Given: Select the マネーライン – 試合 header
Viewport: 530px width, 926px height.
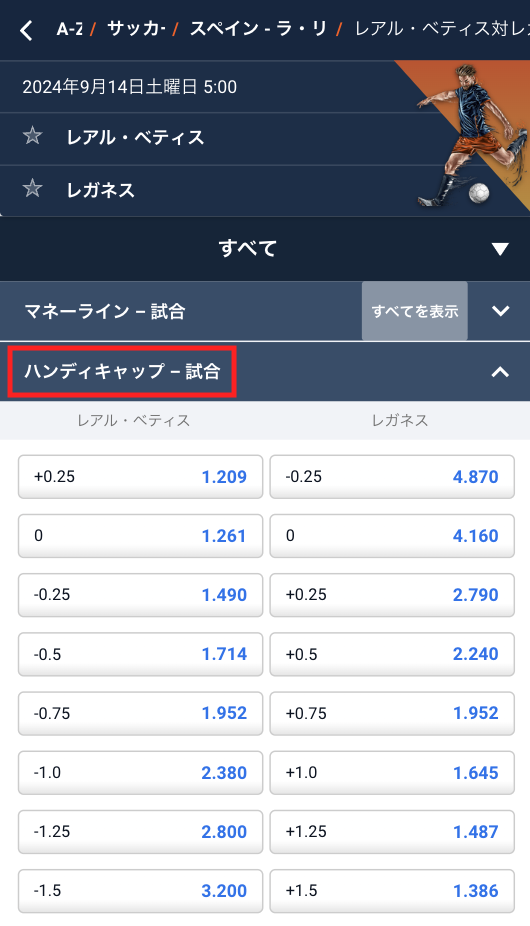Looking at the screenshot, I should click(x=105, y=311).
